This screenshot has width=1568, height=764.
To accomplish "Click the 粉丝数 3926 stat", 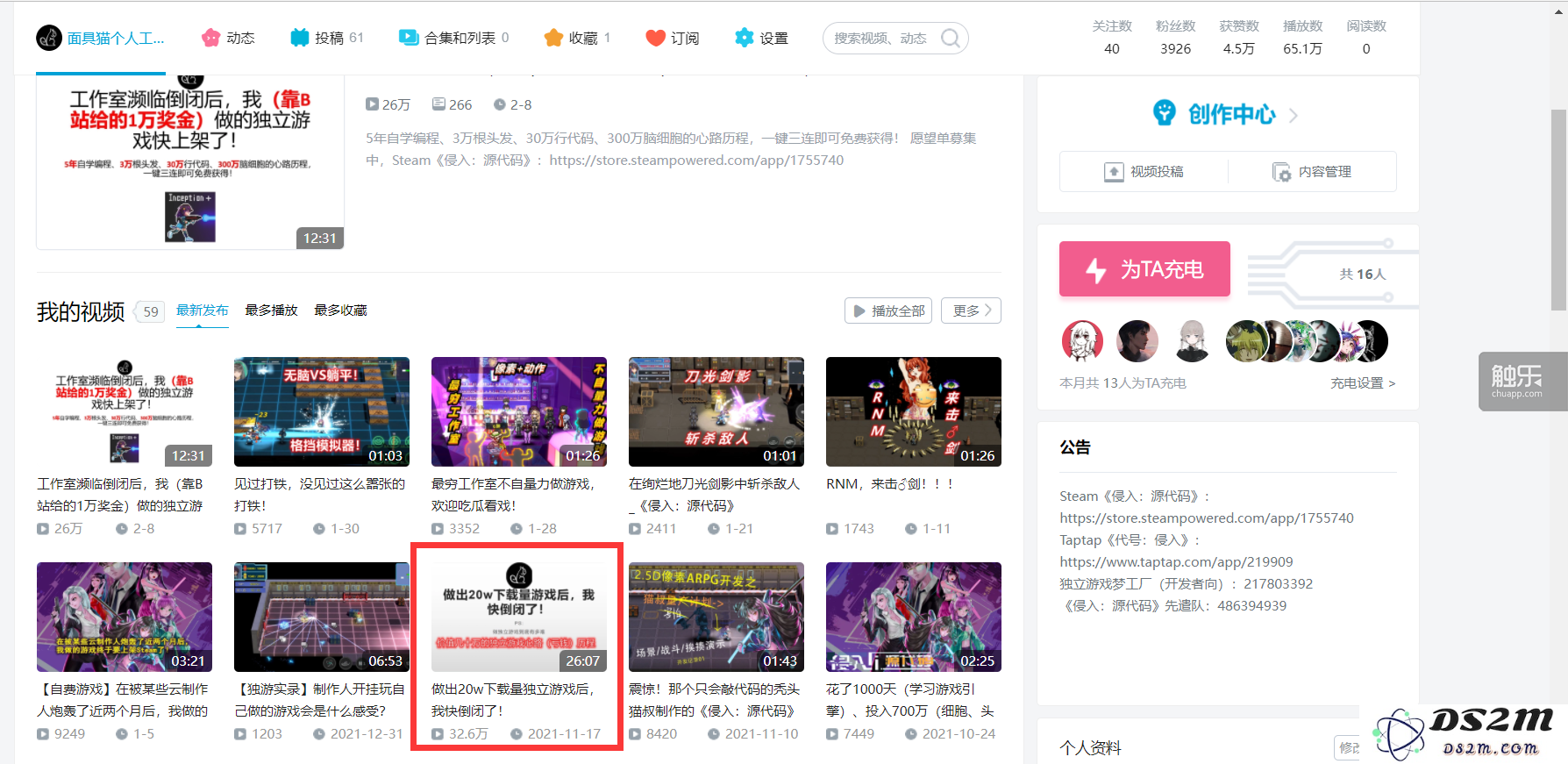I will [1175, 38].
